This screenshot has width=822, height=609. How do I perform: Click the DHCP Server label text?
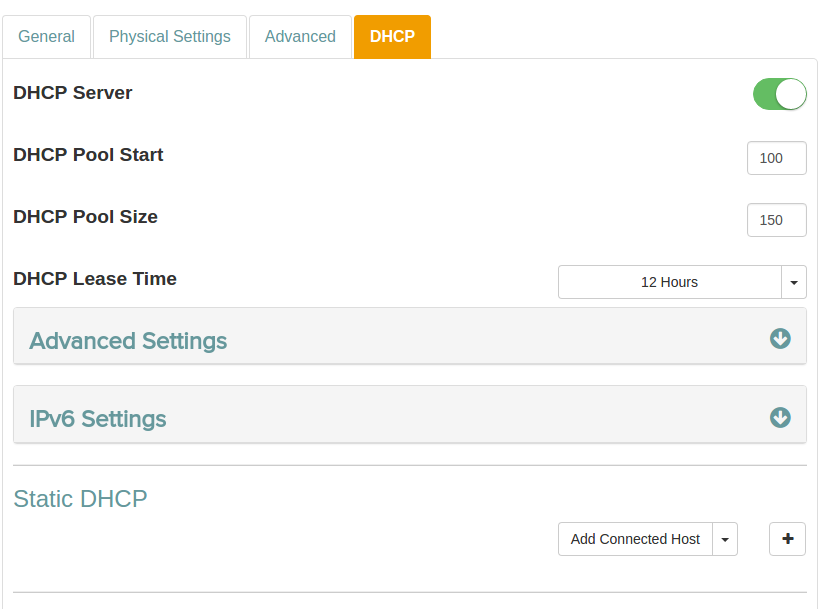pyautogui.click(x=73, y=93)
